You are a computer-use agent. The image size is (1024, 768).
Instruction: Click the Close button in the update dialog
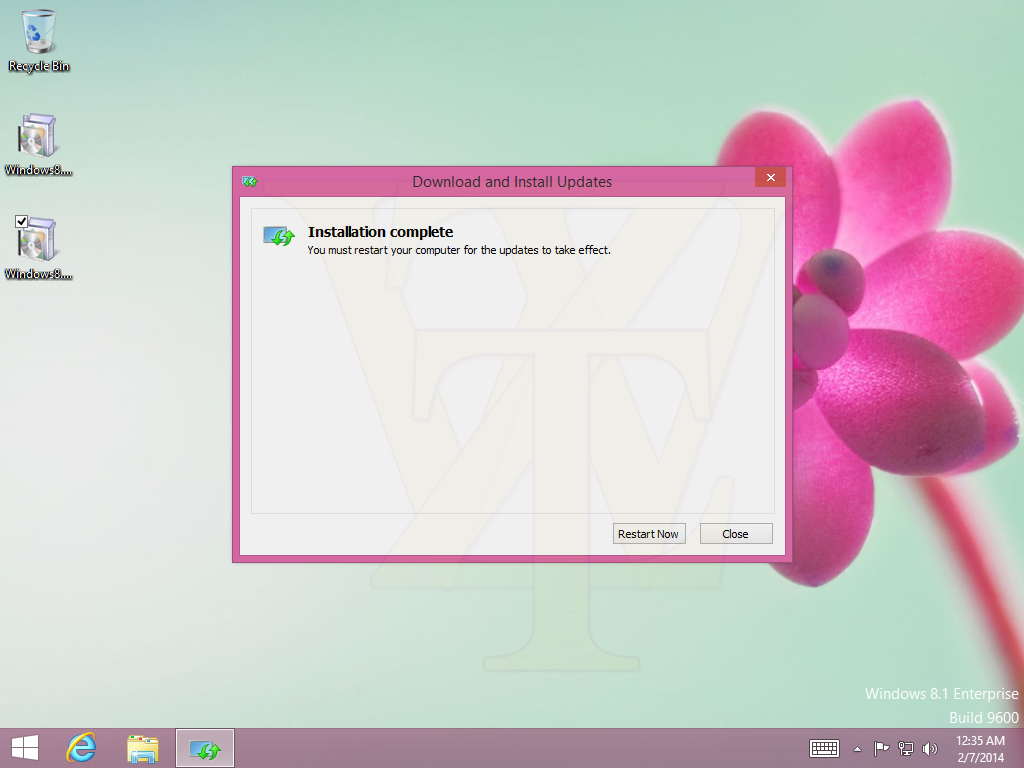pyautogui.click(x=736, y=534)
